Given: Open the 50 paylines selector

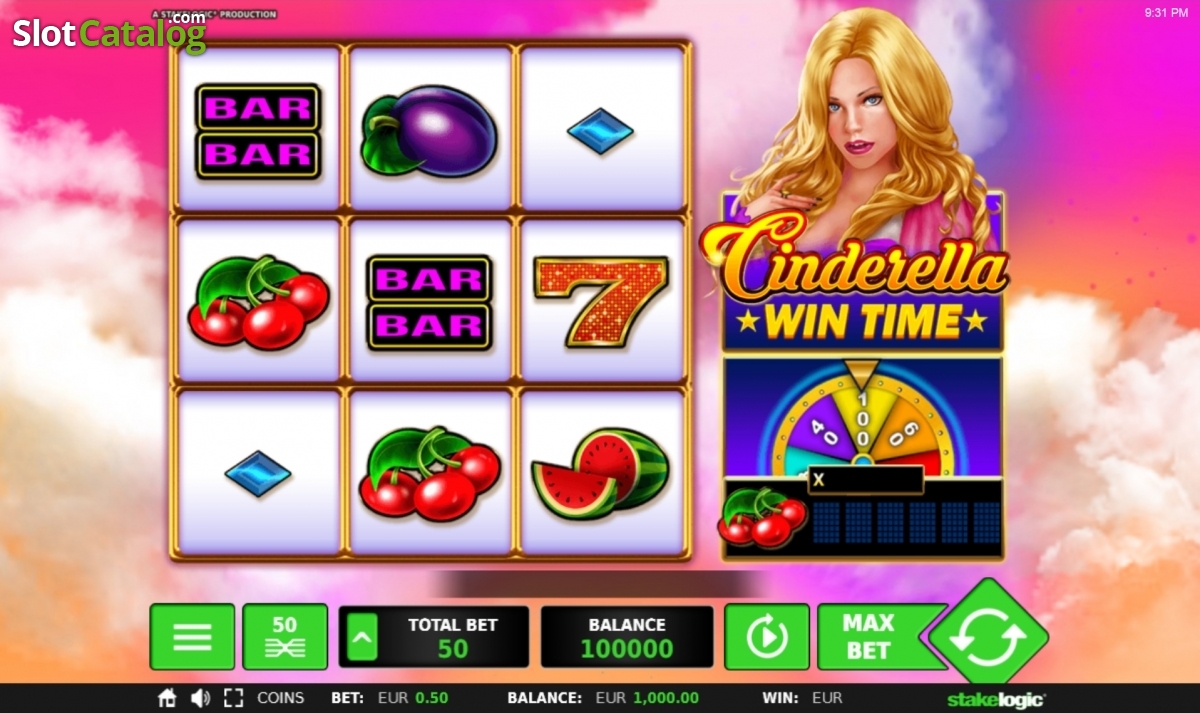Looking at the screenshot, I should (285, 637).
